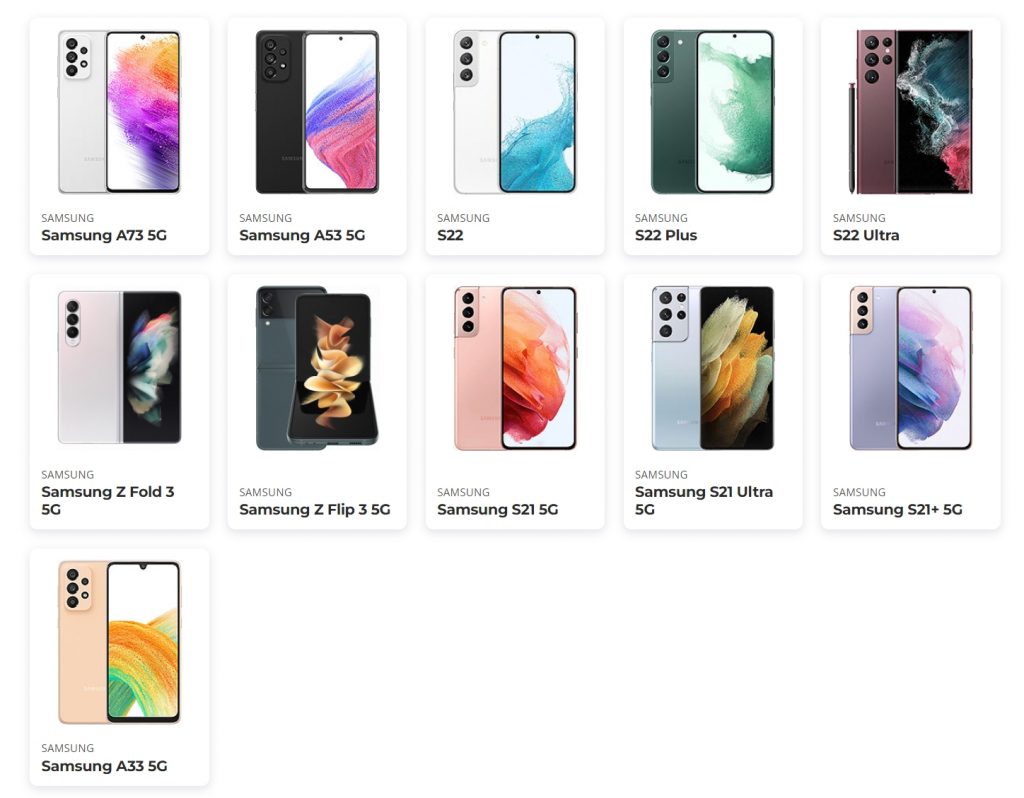Image resolution: width=1024 pixels, height=798 pixels.
Task: Open the S22 Ultra product name link
Action: (x=865, y=235)
